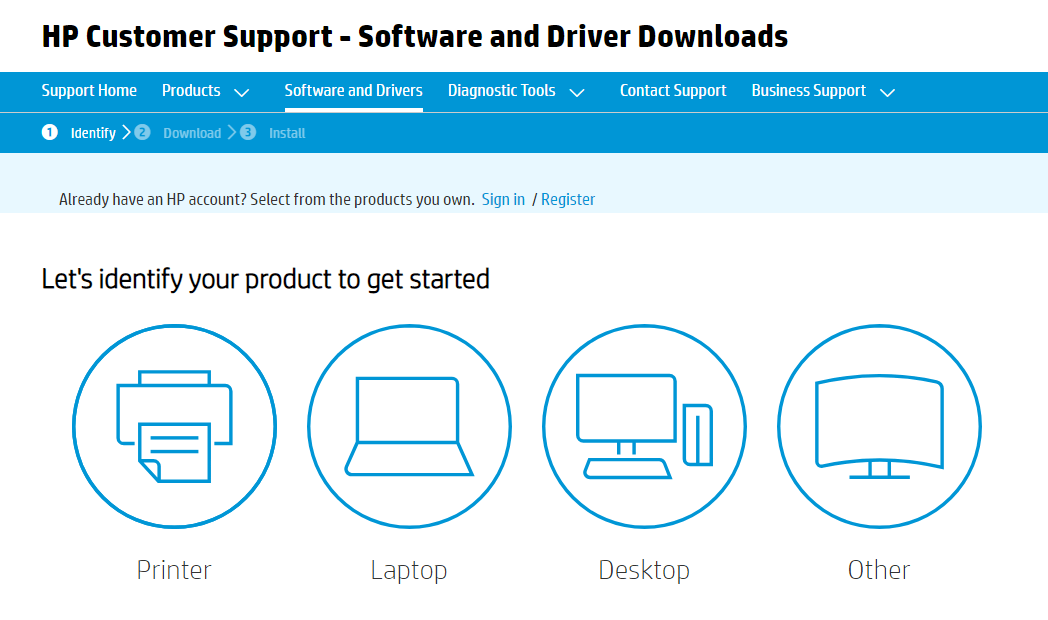
Task: Go to Support Home in navigation
Action: pos(89,90)
